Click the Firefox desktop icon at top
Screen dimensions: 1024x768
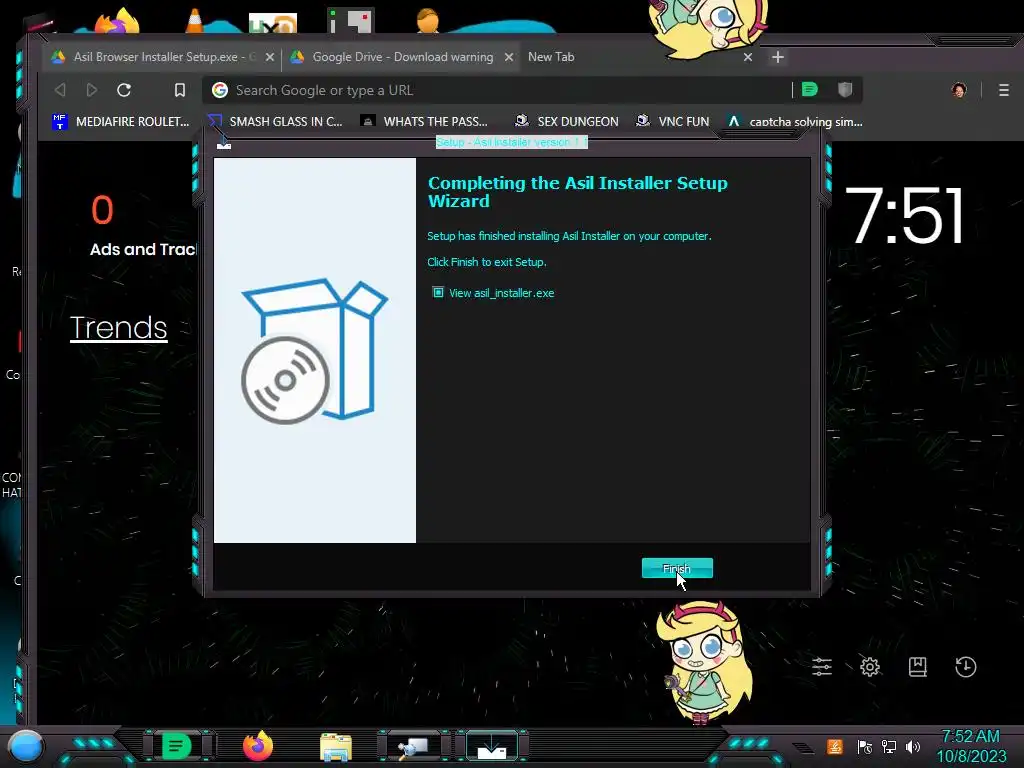[118, 21]
